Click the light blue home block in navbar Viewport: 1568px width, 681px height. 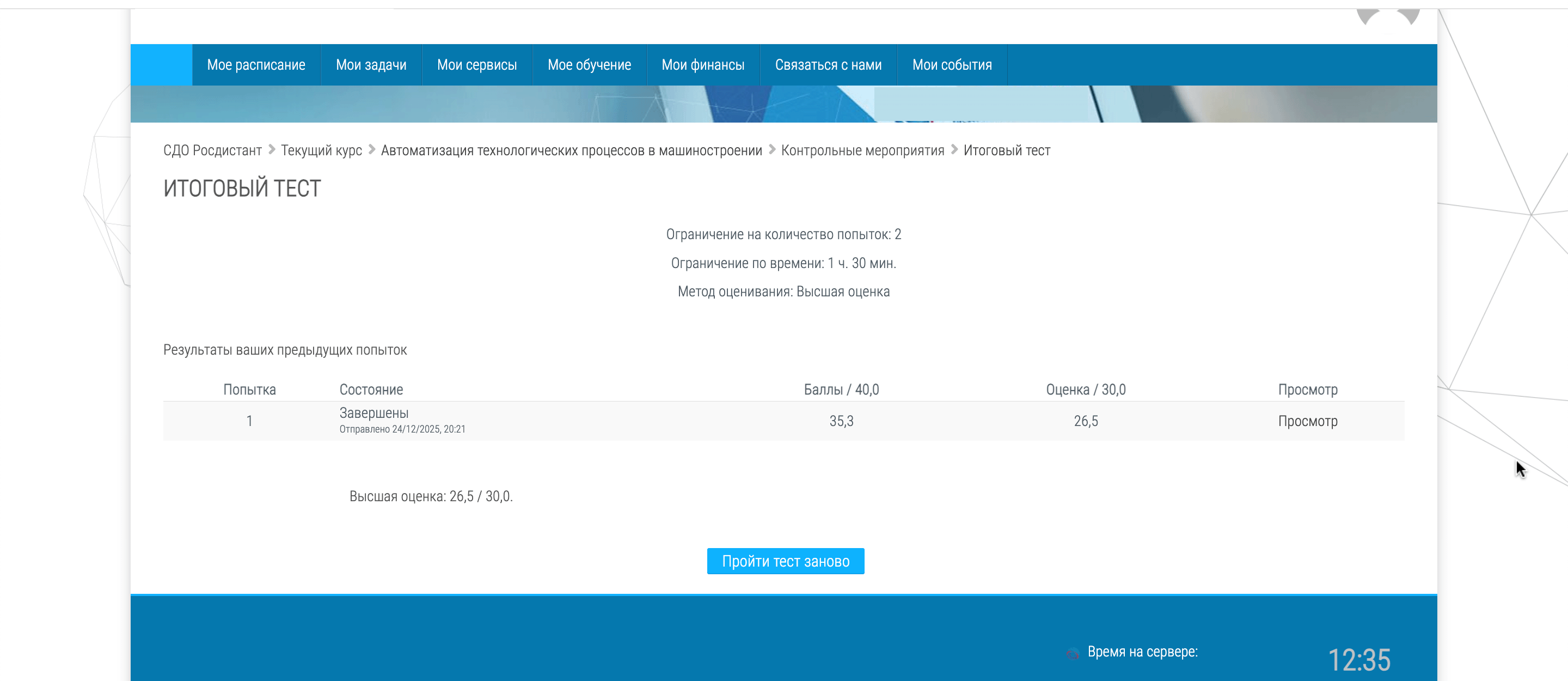(x=161, y=65)
